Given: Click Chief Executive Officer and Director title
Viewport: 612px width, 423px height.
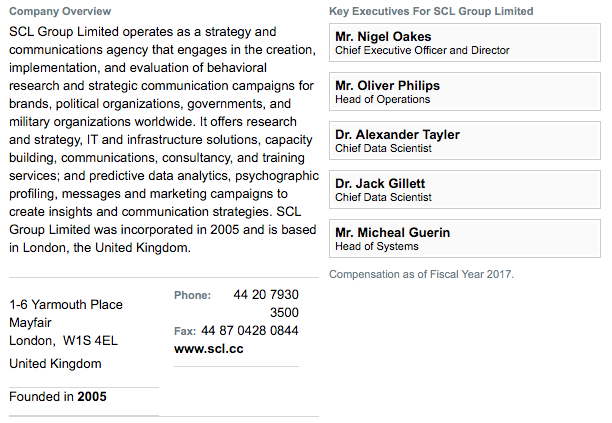Looking at the screenshot, I should [422, 50].
